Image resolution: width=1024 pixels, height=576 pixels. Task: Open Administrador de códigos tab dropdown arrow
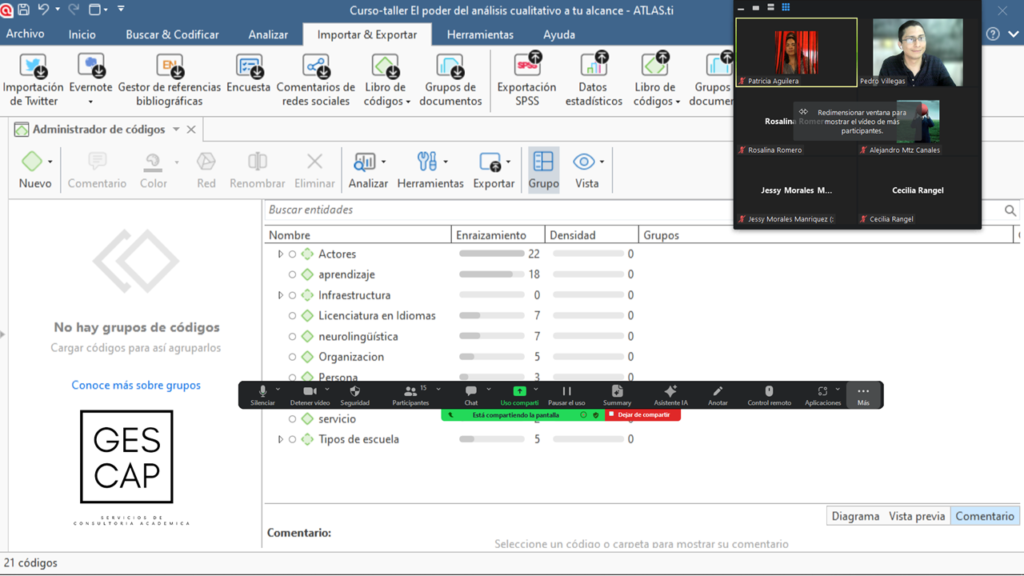176,129
